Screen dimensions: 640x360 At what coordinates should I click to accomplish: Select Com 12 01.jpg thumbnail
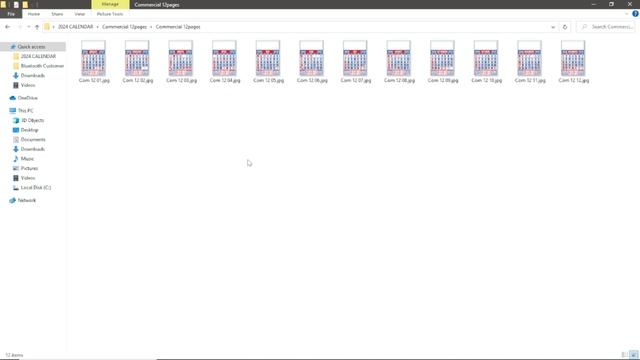93,58
